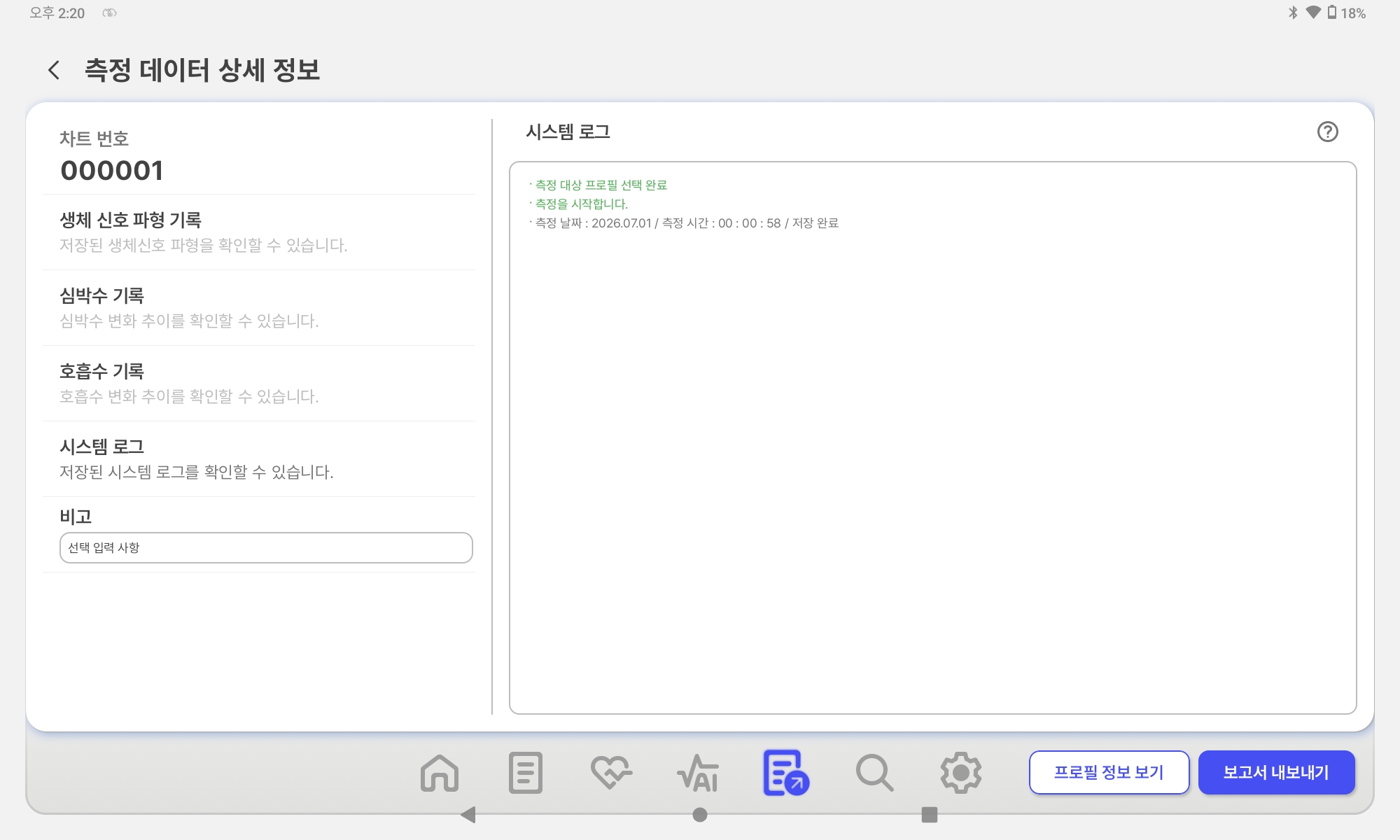Click log line with 측정 날짜 2026.07.01
Viewport: 1400px width, 840px height.
(x=686, y=223)
